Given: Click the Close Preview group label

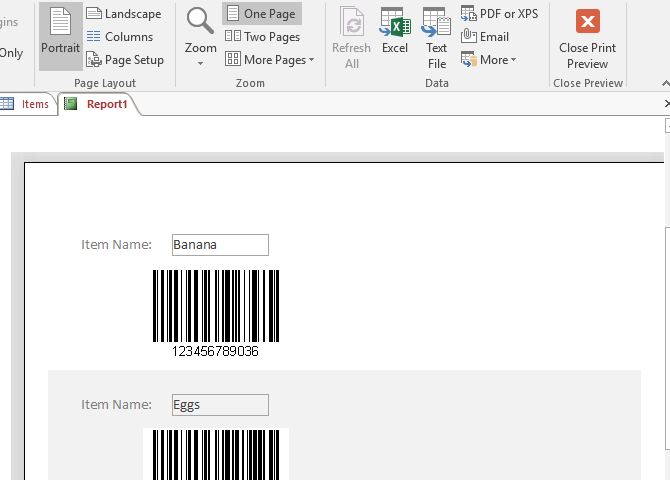Looking at the screenshot, I should coord(588,83).
